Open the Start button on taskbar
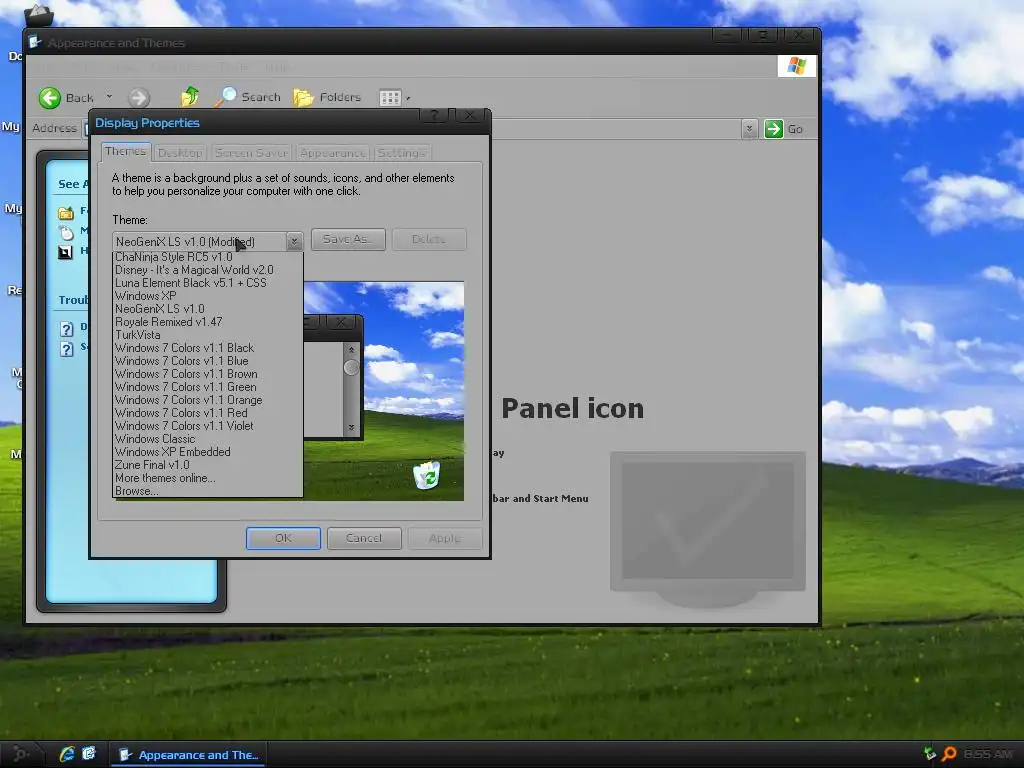Screen dimensions: 1024x768 pos(20,754)
